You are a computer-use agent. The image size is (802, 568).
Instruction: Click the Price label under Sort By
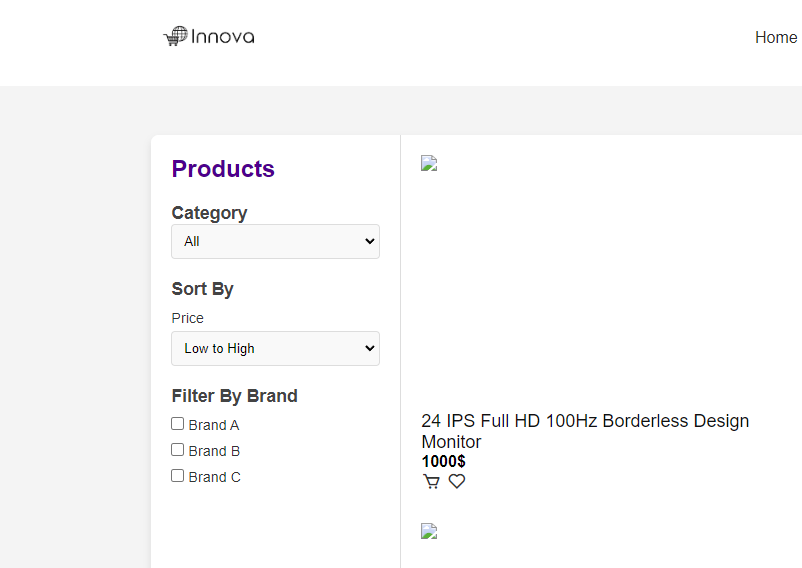[x=187, y=318]
